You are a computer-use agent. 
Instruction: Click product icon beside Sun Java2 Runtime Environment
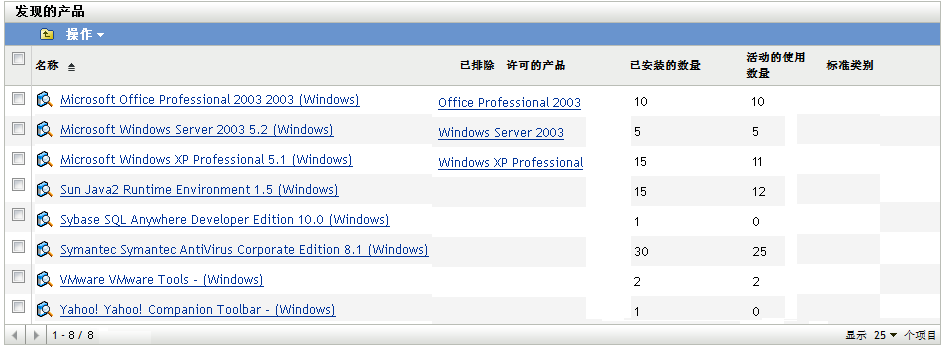[x=45, y=189]
